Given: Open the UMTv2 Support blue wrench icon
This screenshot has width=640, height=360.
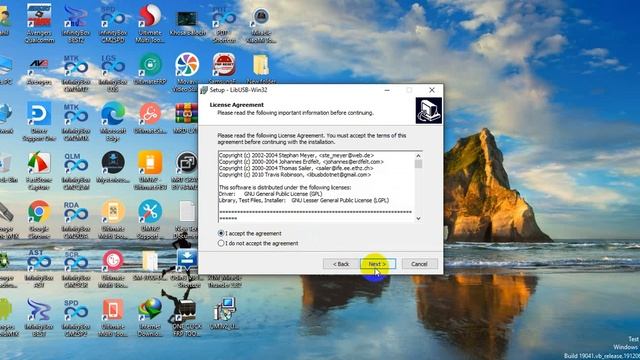Looking at the screenshot, I should point(150,219).
